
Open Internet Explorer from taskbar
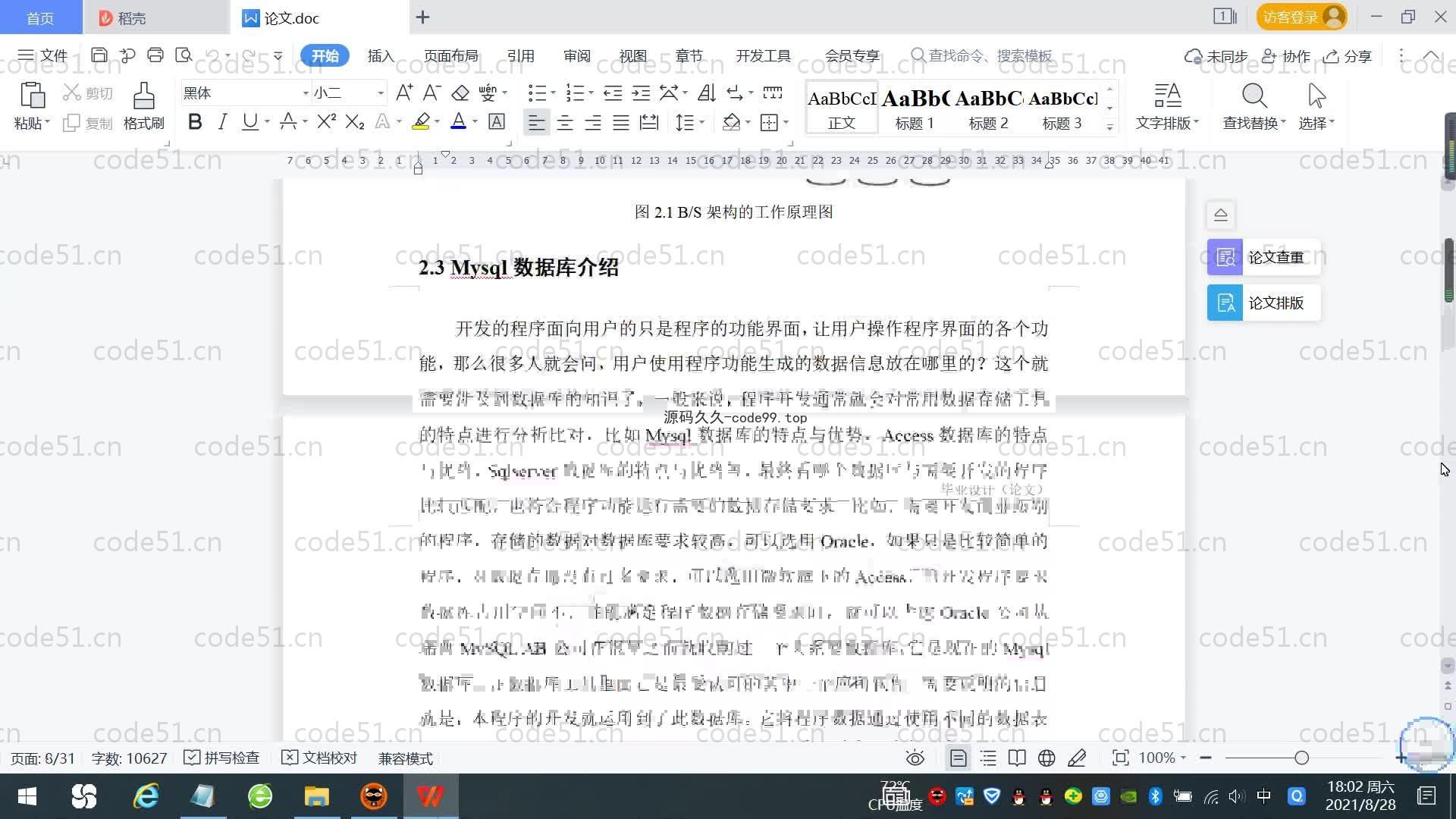pyautogui.click(x=146, y=796)
